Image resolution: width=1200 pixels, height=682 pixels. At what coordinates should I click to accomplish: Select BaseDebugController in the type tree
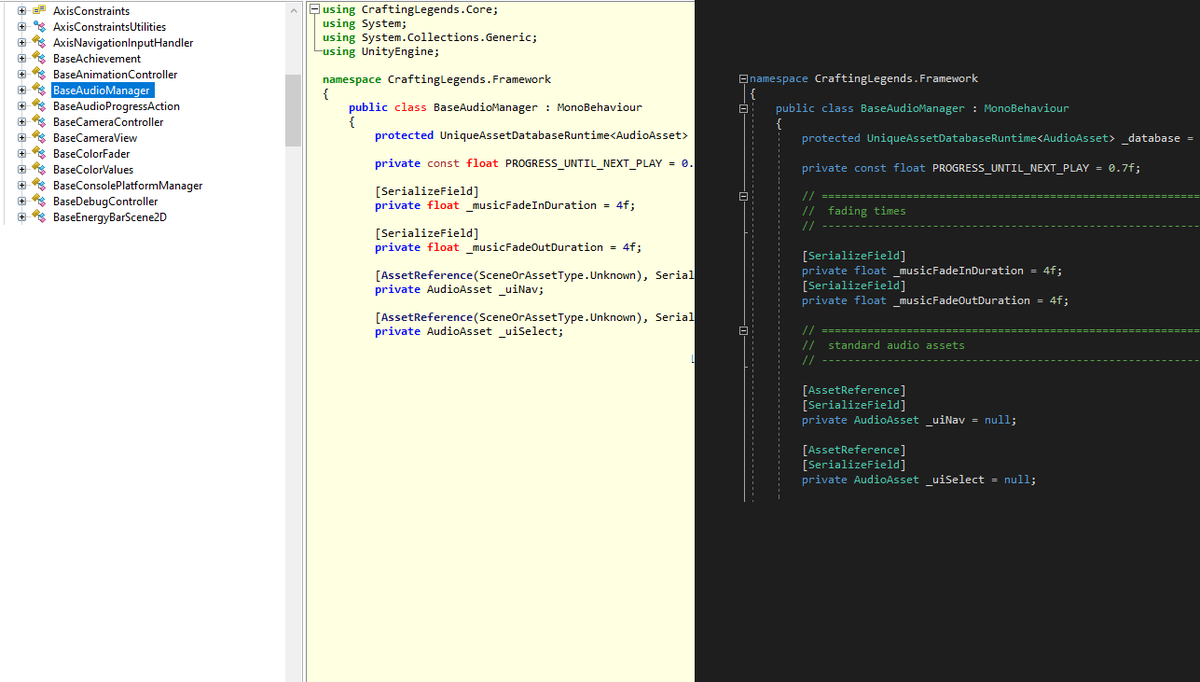(x=105, y=201)
